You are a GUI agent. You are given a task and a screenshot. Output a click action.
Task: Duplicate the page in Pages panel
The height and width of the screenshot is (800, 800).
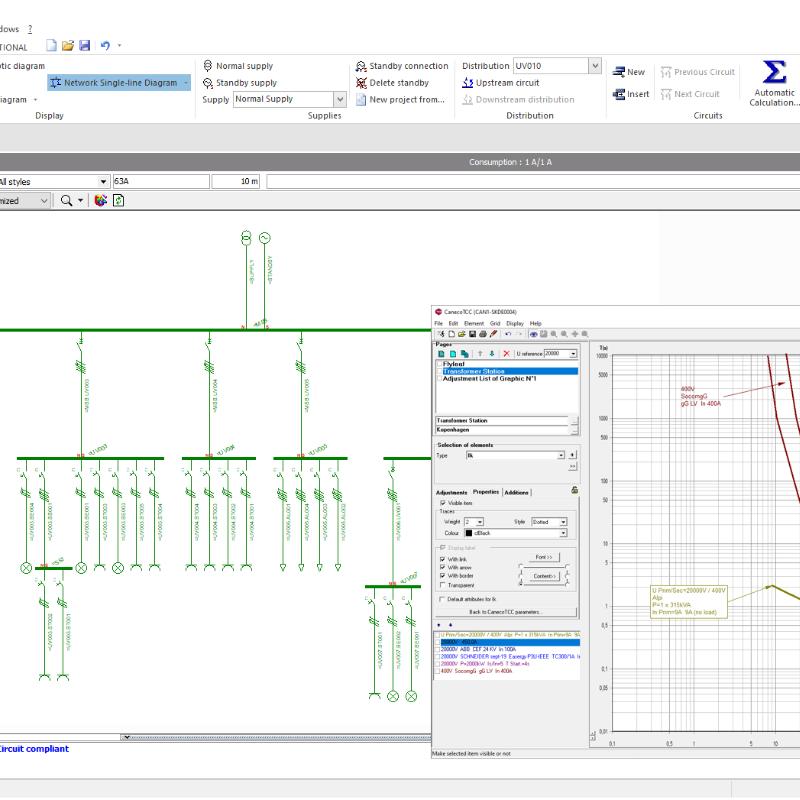(464, 354)
